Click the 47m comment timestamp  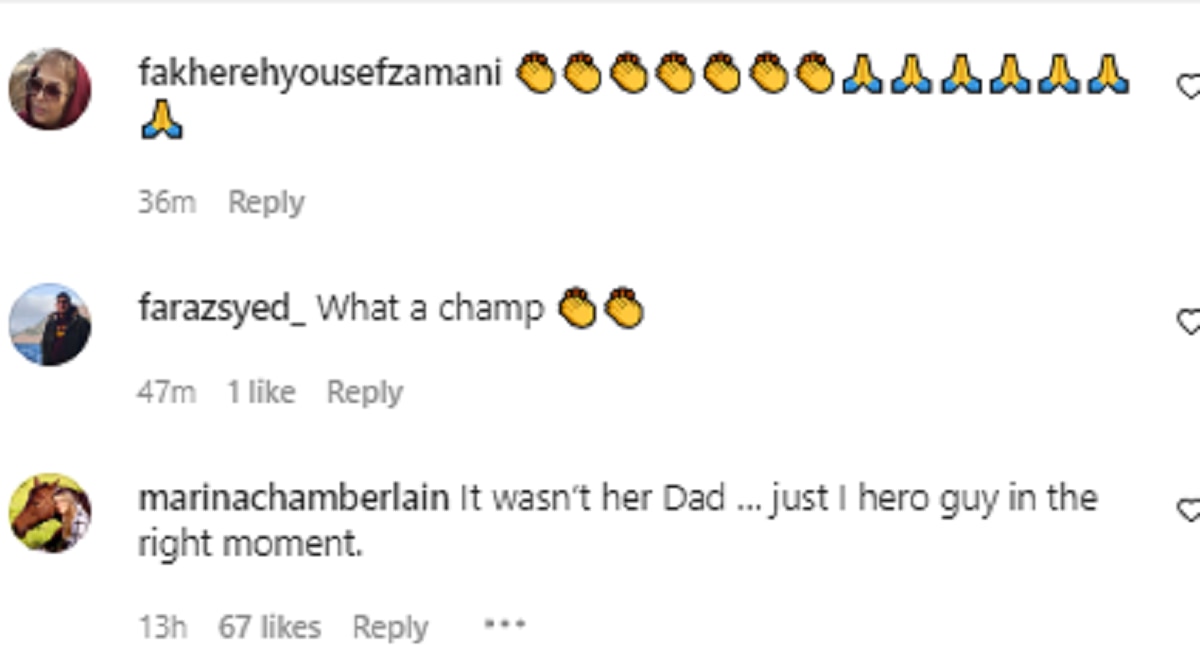click(x=166, y=392)
